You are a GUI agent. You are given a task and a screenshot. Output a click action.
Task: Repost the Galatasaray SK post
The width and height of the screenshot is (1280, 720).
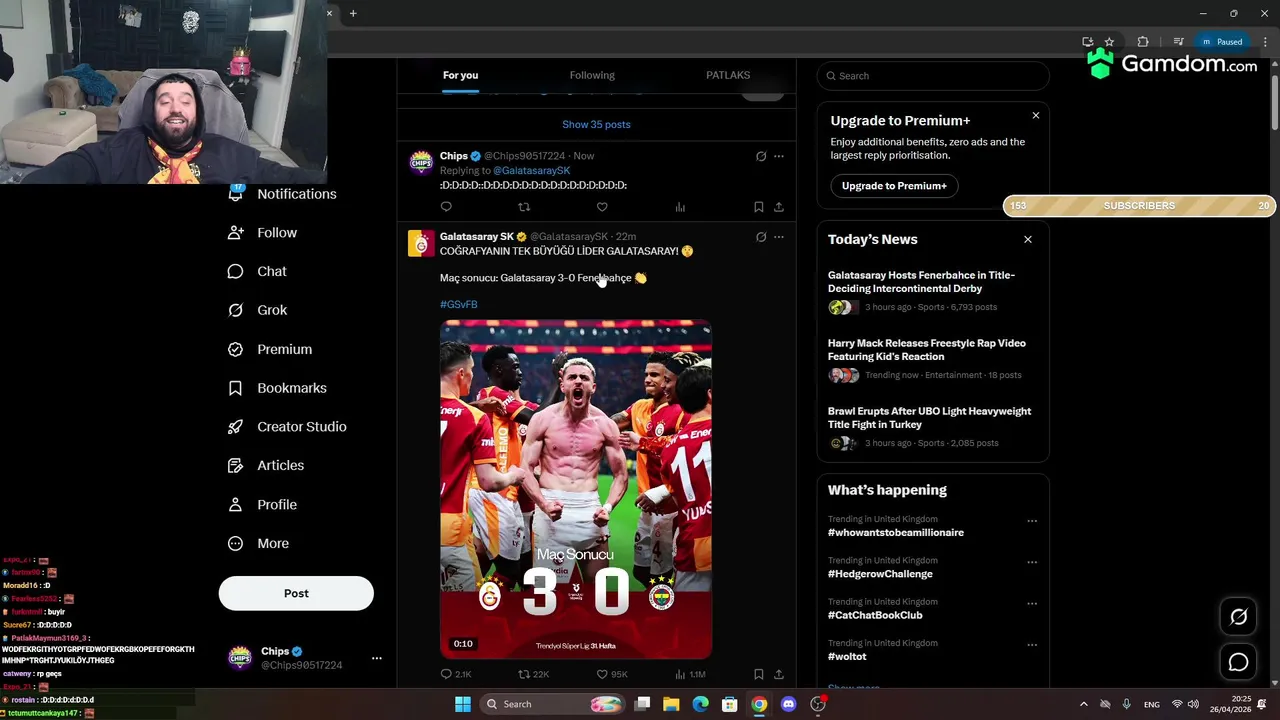pos(533,675)
